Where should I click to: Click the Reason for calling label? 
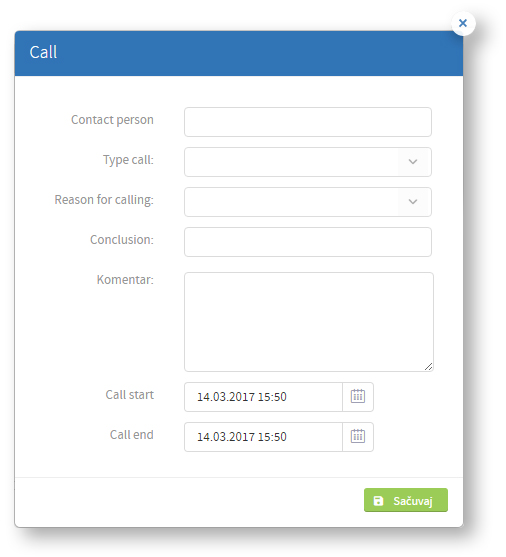[x=104, y=200]
